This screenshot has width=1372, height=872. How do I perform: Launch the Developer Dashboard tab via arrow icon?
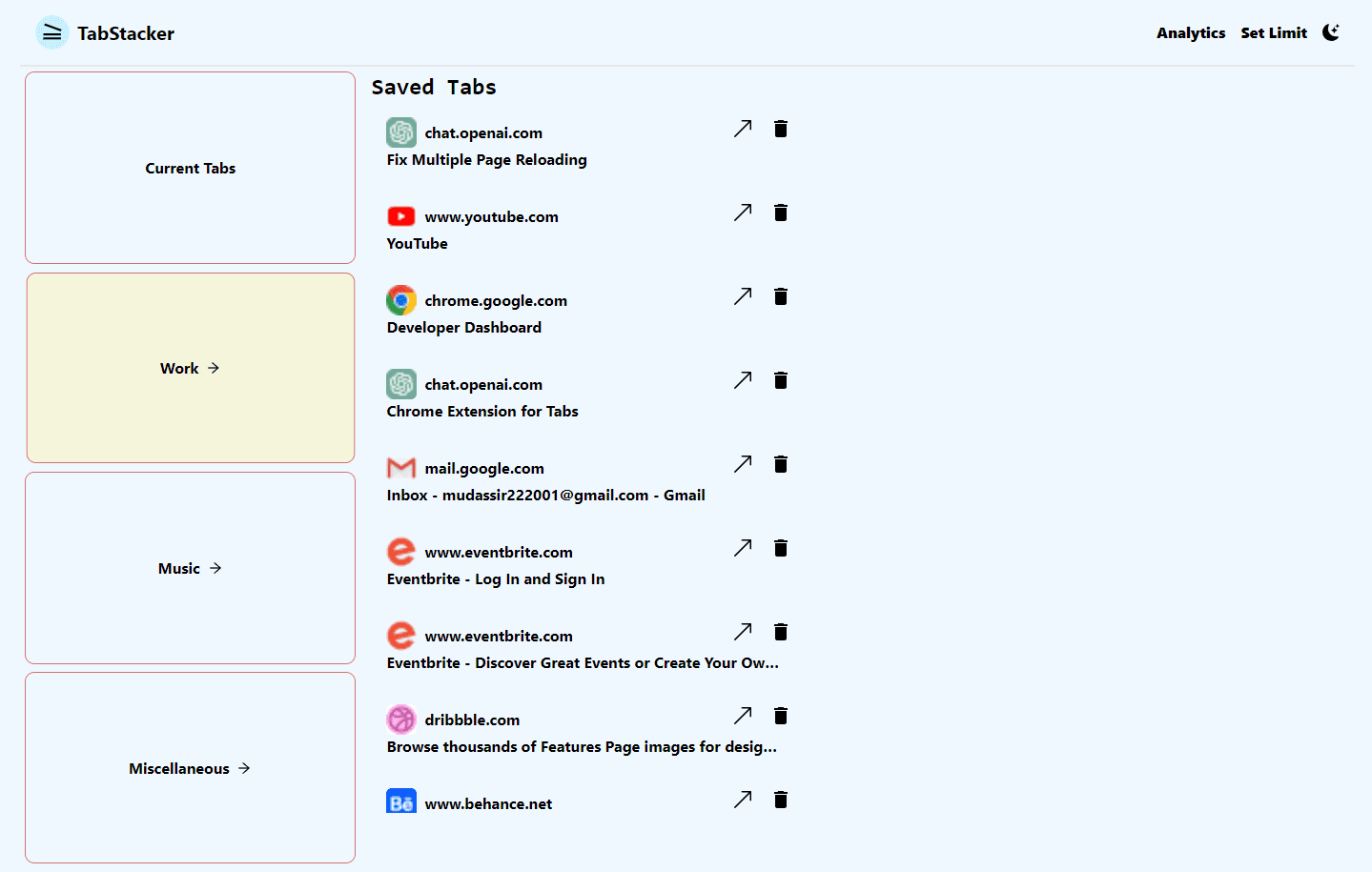[x=743, y=296]
